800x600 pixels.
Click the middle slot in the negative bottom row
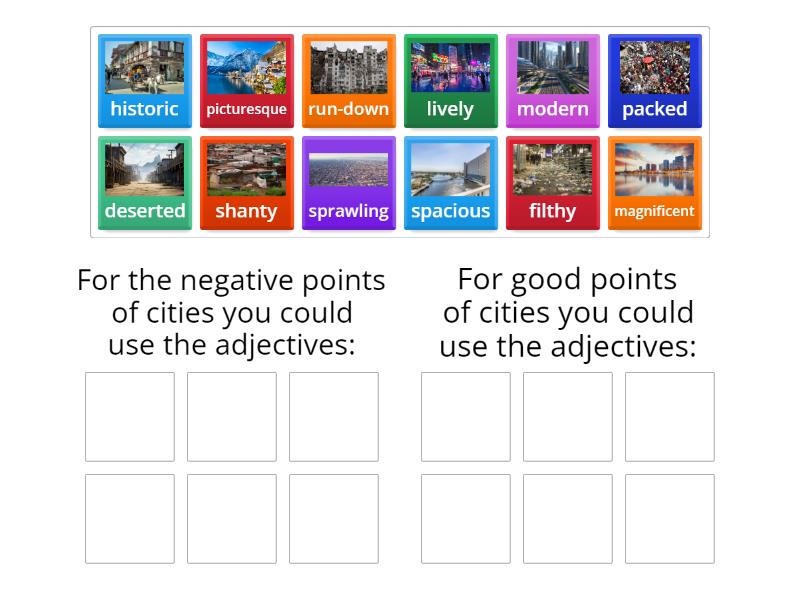[x=232, y=520]
